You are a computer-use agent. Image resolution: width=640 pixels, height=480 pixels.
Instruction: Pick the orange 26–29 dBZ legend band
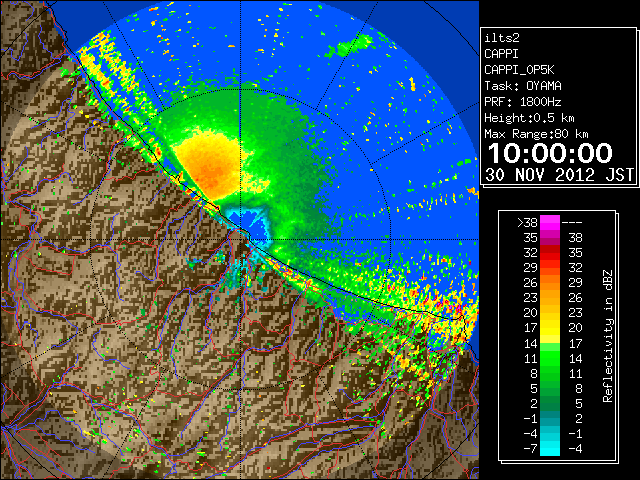pos(550,283)
